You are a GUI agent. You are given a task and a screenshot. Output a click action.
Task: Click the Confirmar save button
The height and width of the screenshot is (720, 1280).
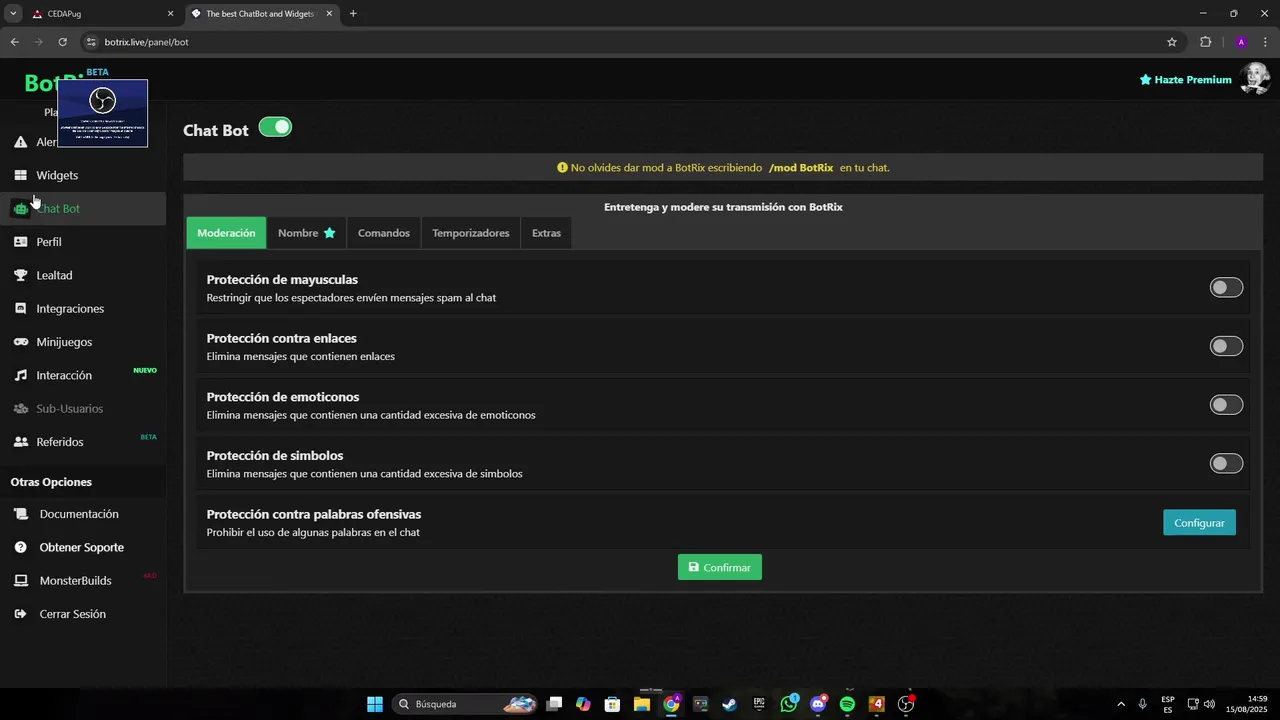[720, 567]
